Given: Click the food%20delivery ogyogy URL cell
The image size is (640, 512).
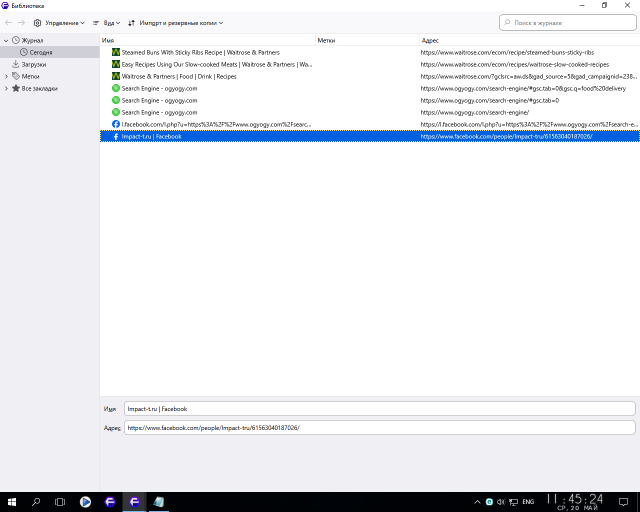Looking at the screenshot, I should click(x=523, y=88).
